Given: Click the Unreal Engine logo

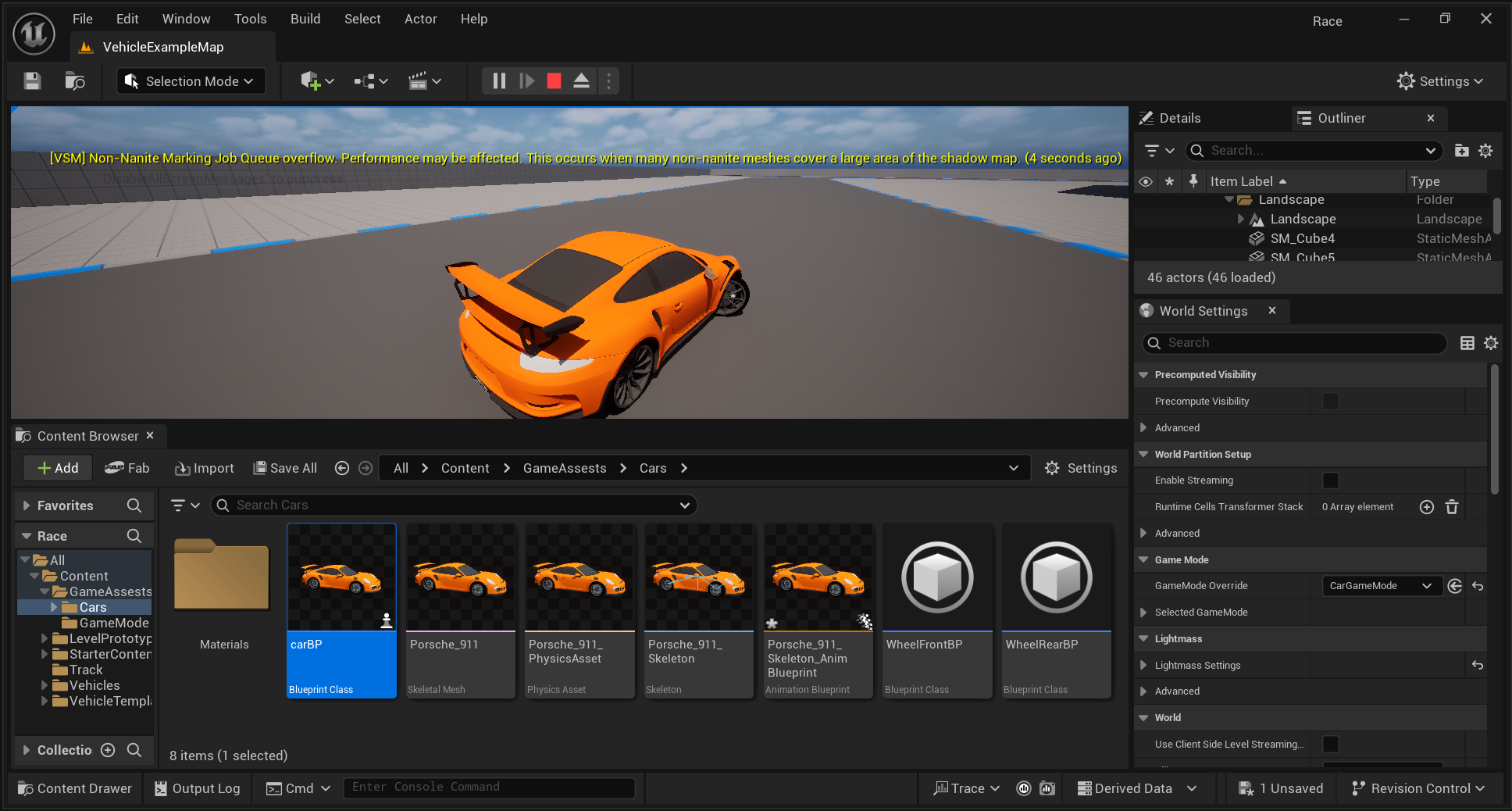Looking at the screenshot, I should click(x=34, y=33).
